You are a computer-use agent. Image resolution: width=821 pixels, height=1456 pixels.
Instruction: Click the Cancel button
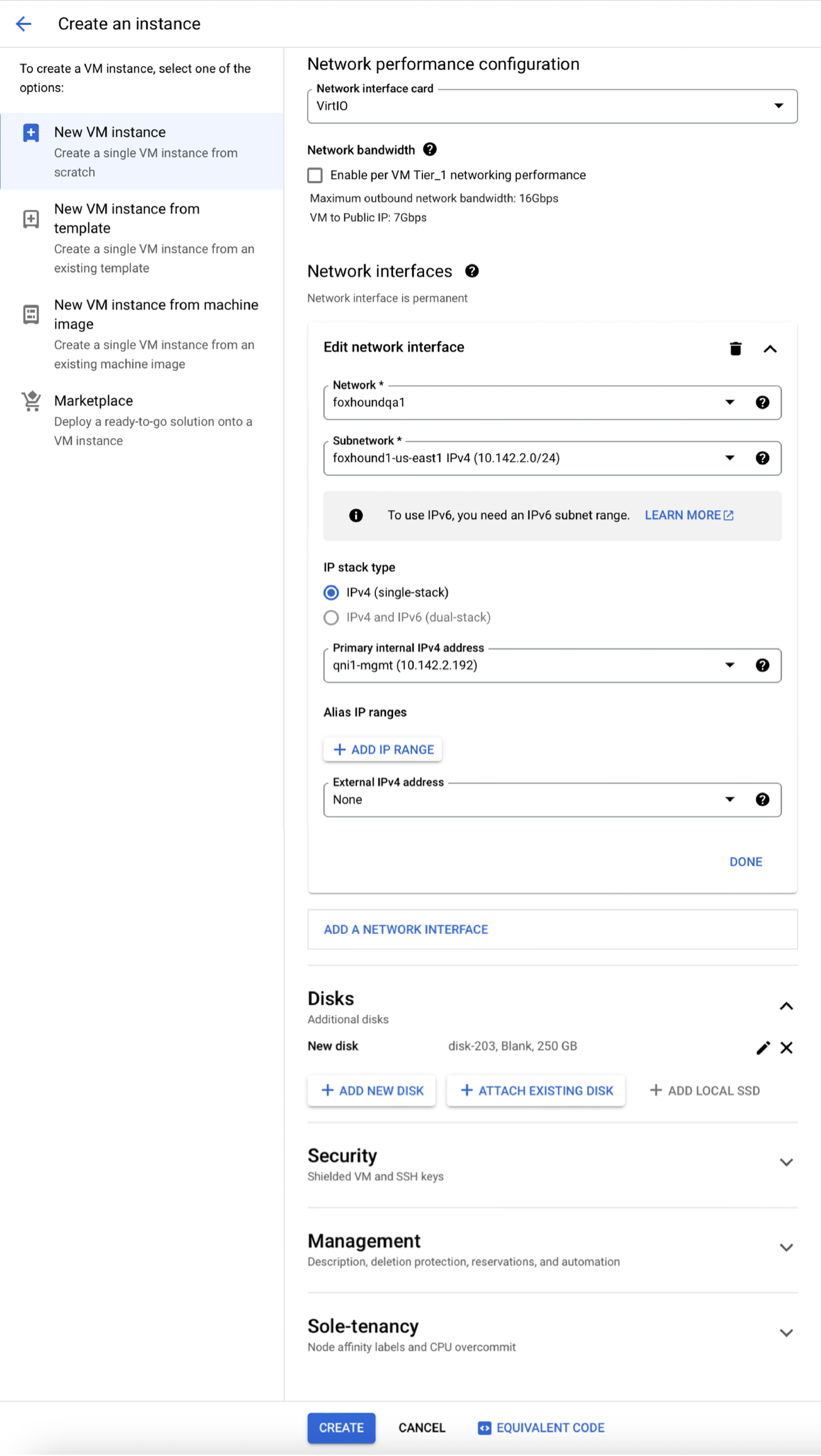[x=422, y=1428]
